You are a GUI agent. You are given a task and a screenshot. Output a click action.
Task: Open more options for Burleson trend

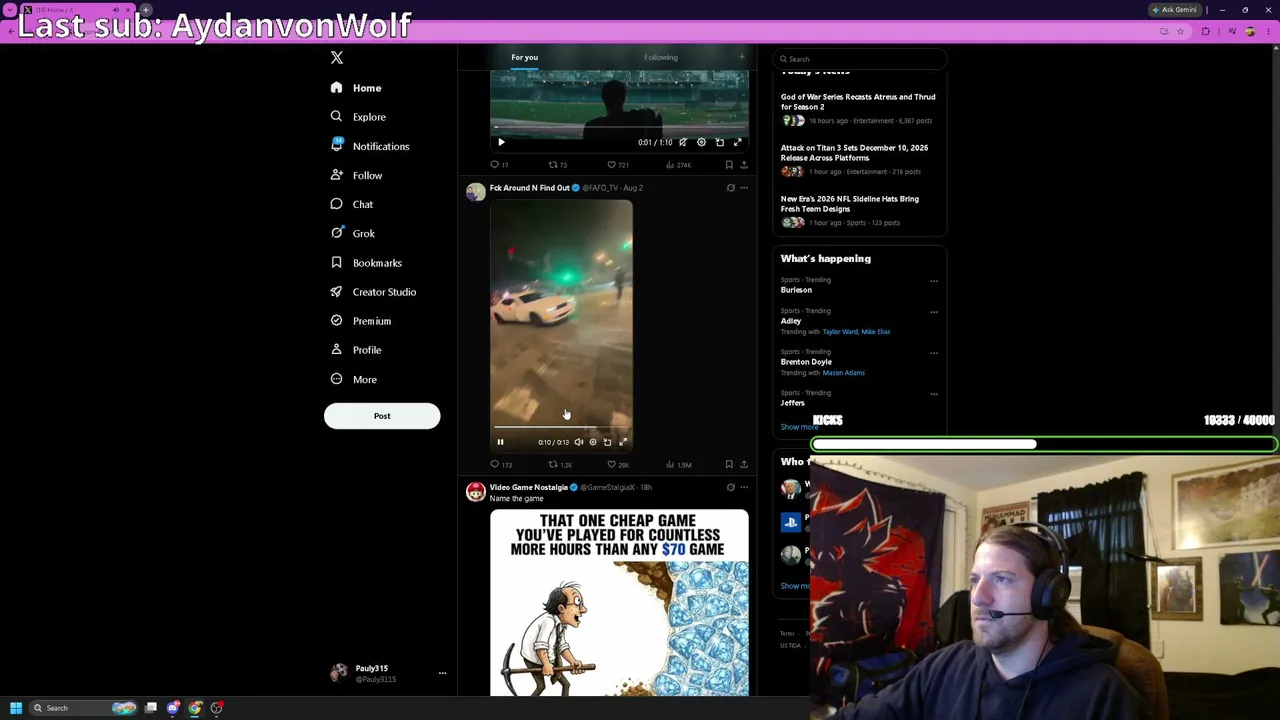(x=934, y=281)
